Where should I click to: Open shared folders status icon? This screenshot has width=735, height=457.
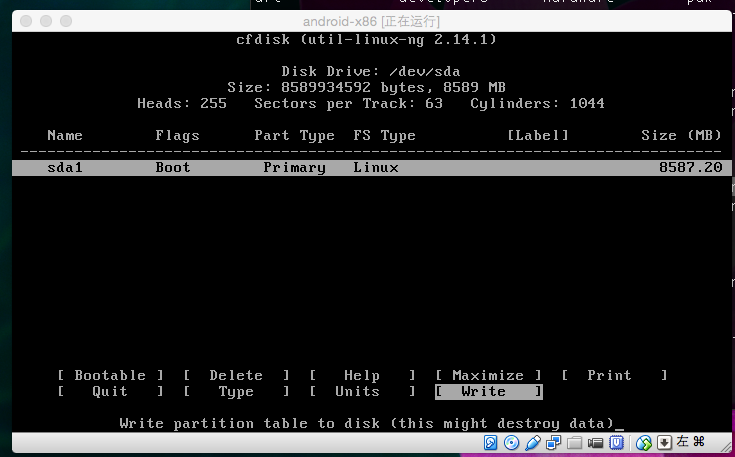[x=576, y=442]
